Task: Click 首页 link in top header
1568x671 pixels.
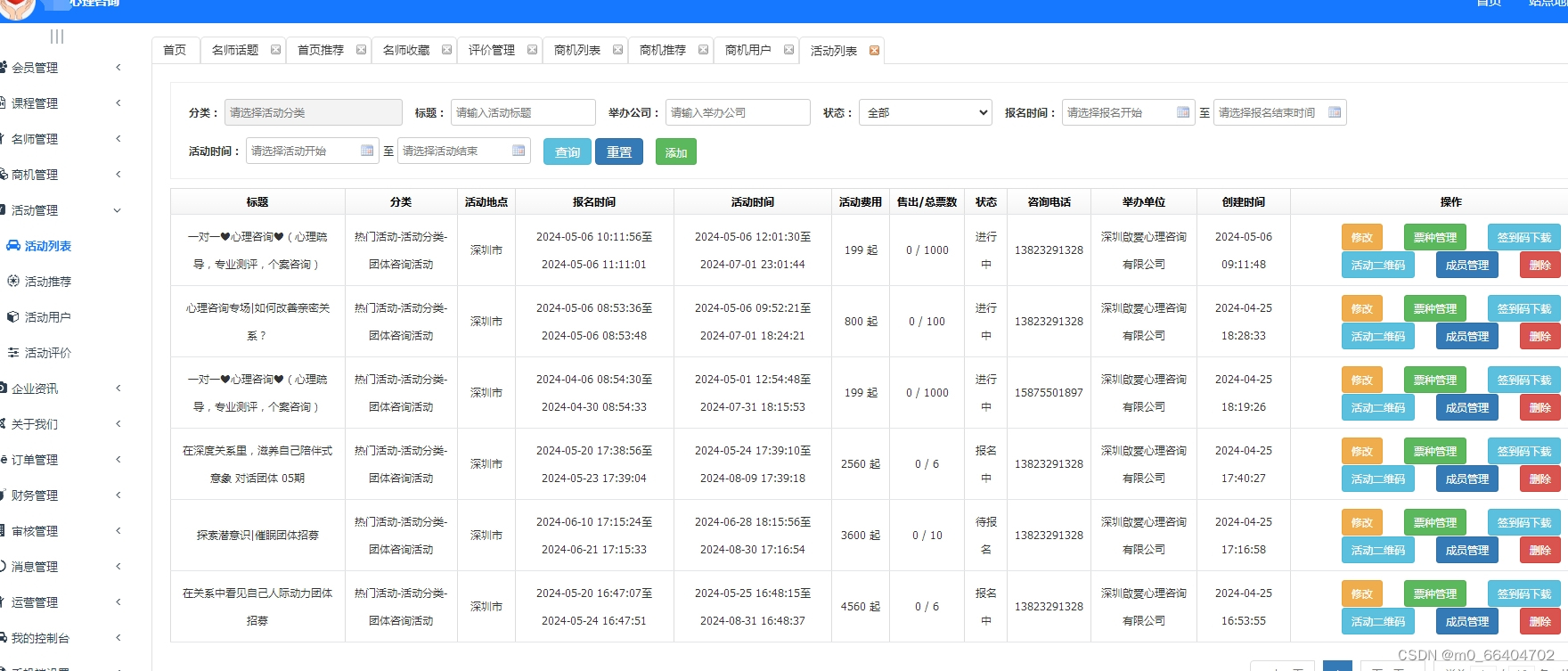Action: click(x=1489, y=4)
